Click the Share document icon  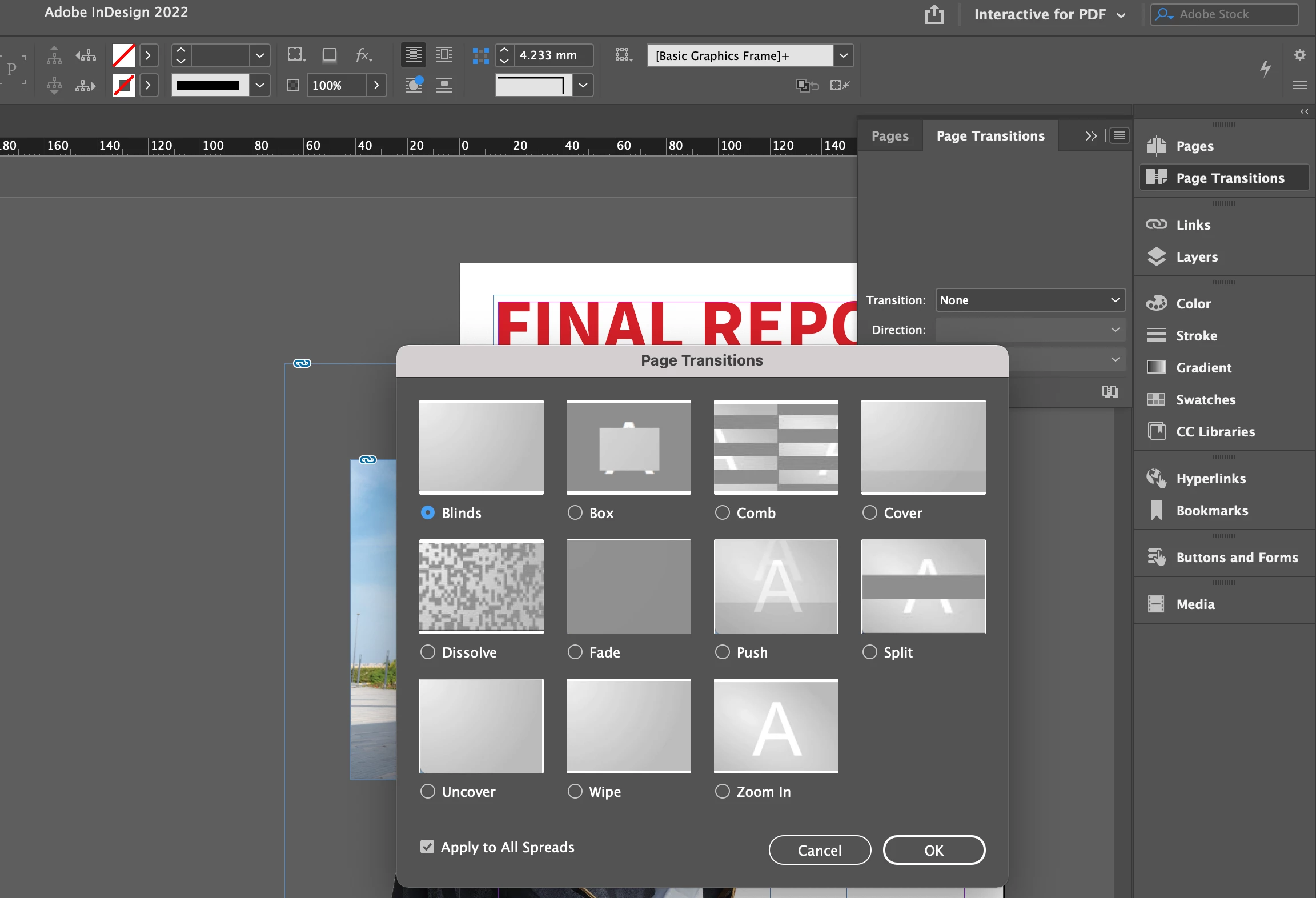pos(934,14)
